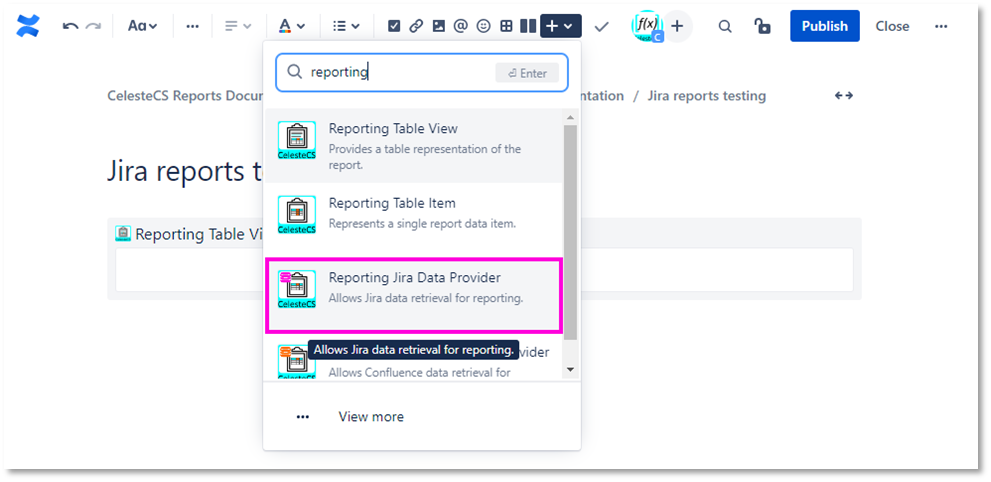This screenshot has height=482, width=991.
Task: Open page restrictions lock icon
Action: [762, 26]
